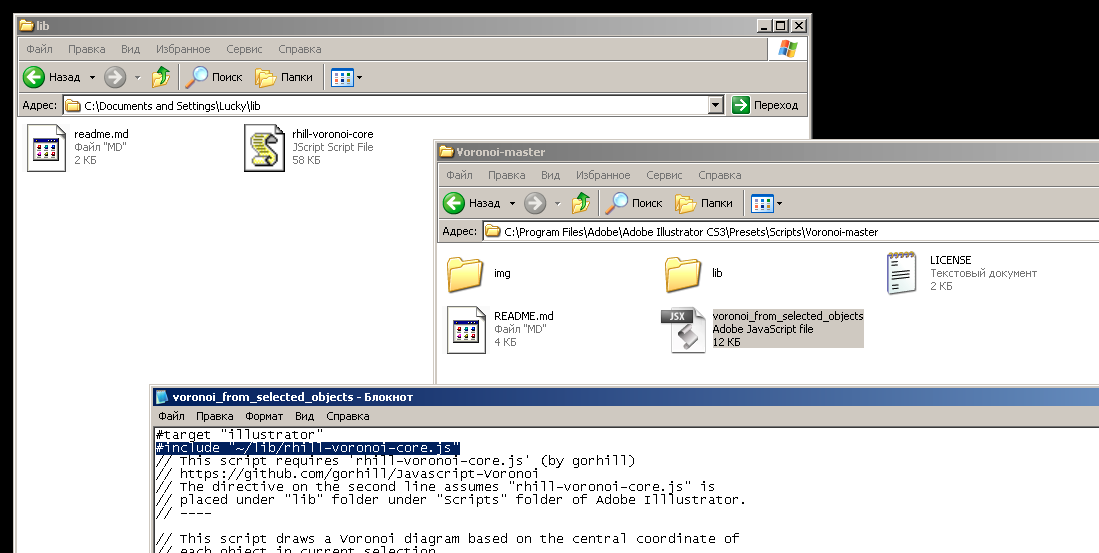Viewport: 1099px width, 553px height.
Task: Click the highlighted #include line in Notepad
Action: click(x=308, y=448)
